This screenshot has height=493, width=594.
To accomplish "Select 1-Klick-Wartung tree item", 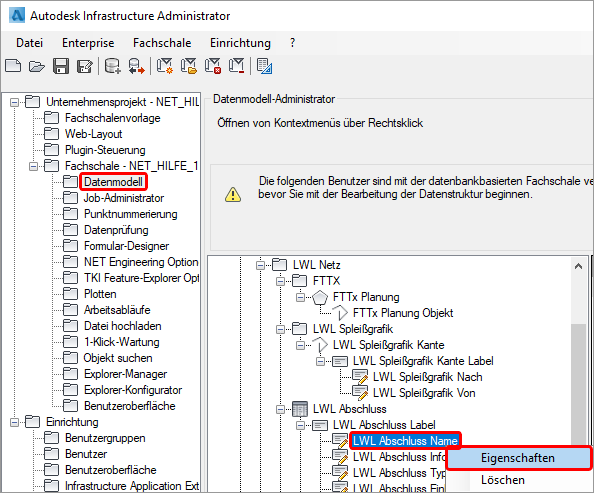I will click(122, 342).
